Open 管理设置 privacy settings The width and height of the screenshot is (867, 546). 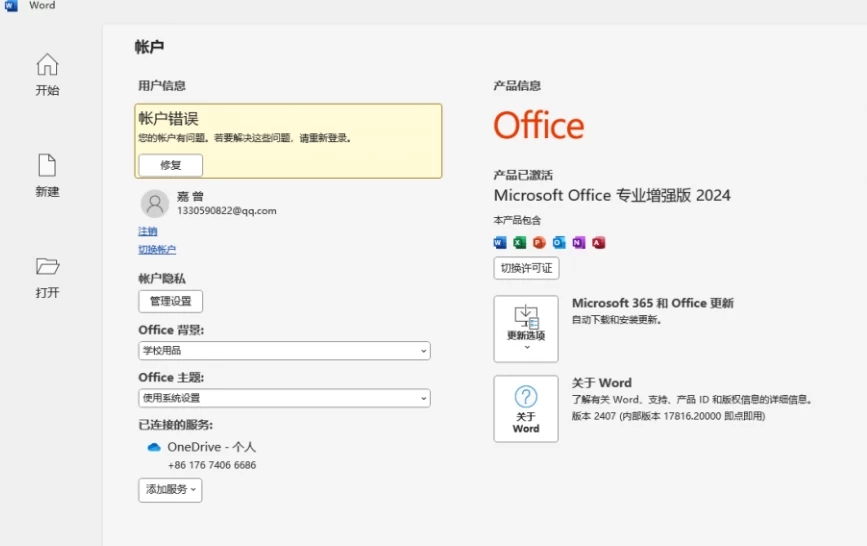[170, 301]
